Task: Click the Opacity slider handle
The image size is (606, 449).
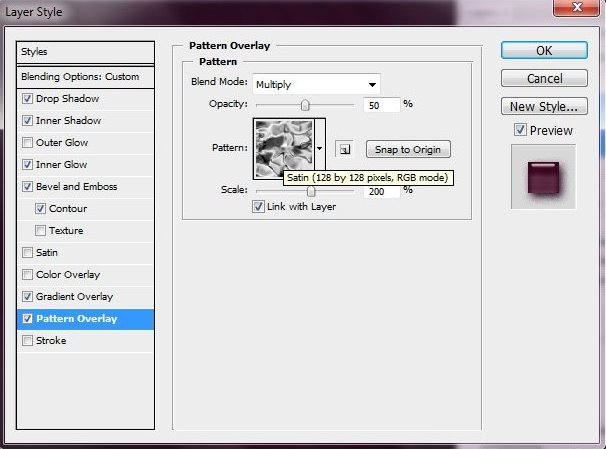Action: 305,105
